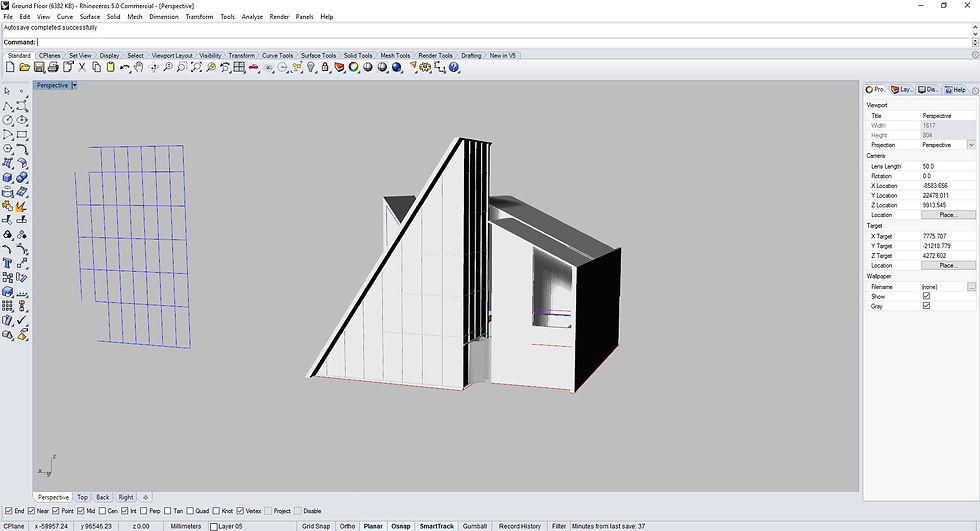Click the Layer 05 color swatch in the status bar
This screenshot has height=531, width=980.
pos(214,527)
